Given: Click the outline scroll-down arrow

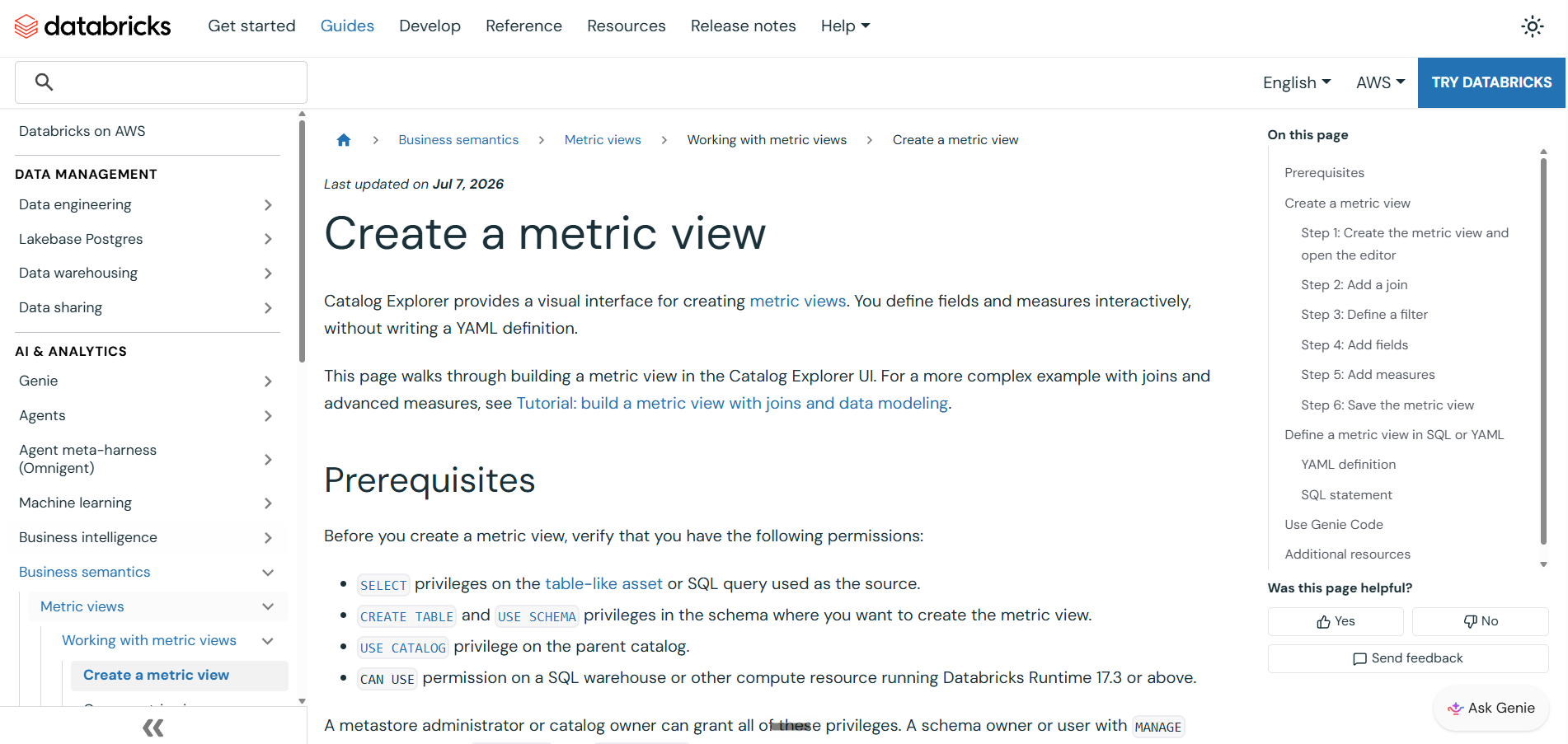Looking at the screenshot, I should tap(1543, 564).
